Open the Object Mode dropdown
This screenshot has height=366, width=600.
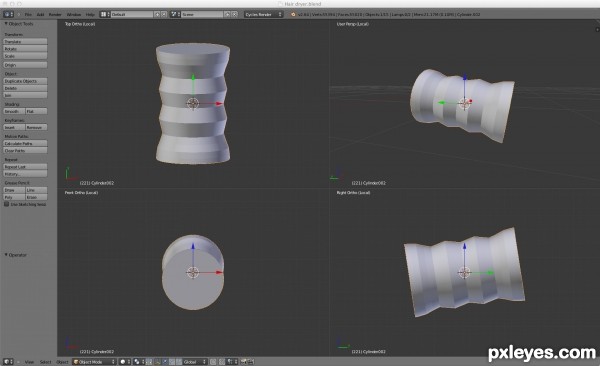point(94,362)
